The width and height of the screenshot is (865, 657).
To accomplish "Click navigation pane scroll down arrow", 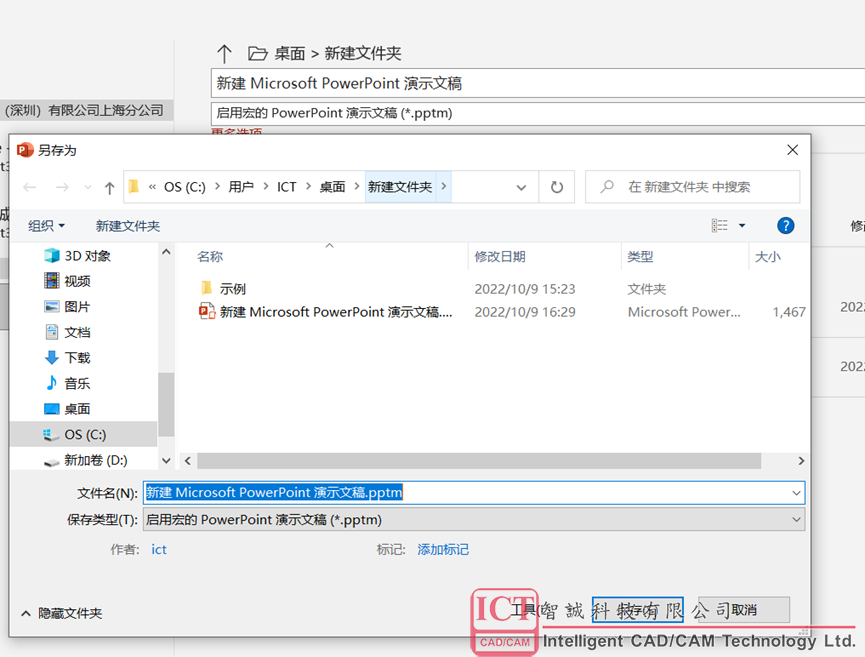I will 166,460.
